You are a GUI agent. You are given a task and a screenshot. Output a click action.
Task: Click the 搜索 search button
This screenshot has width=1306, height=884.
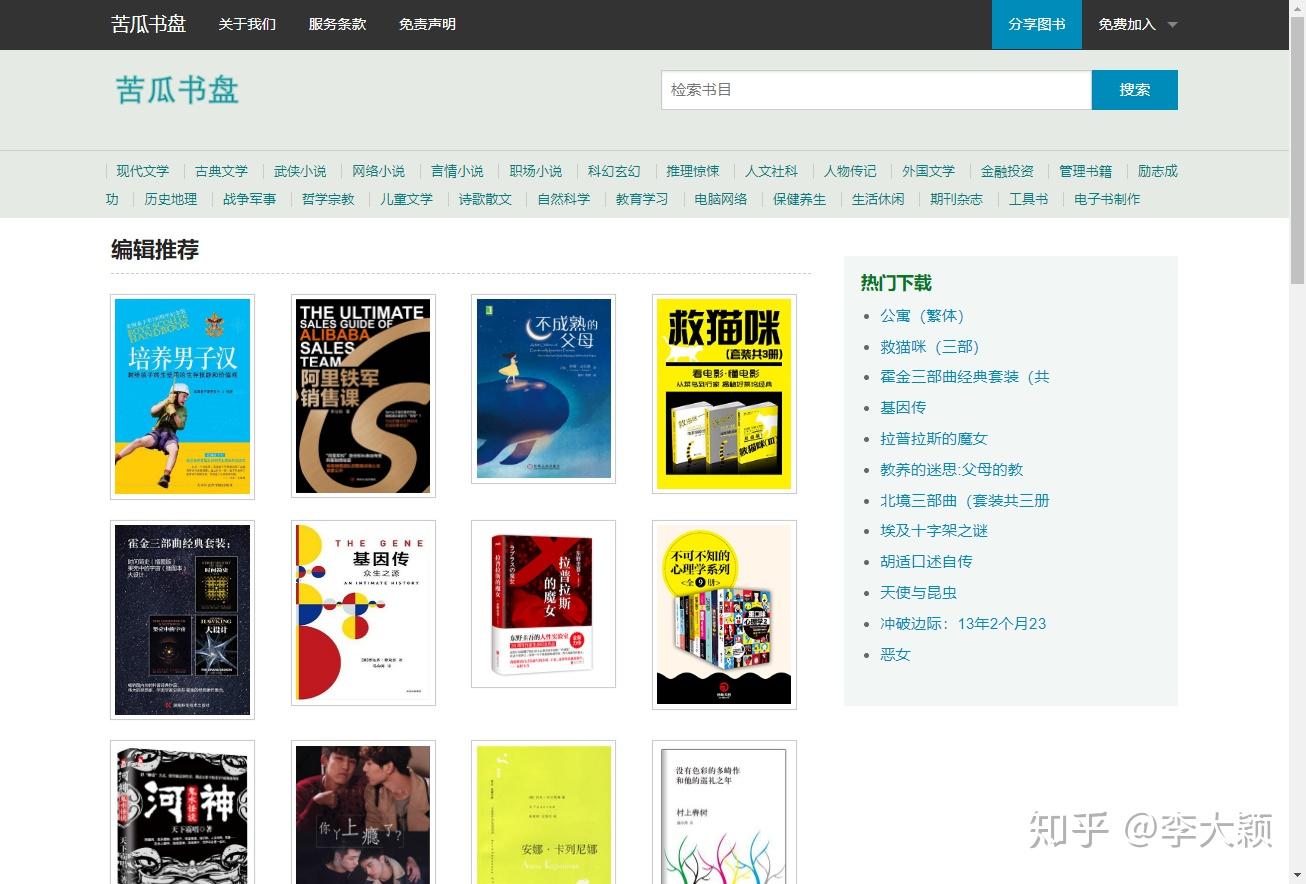click(x=1135, y=90)
